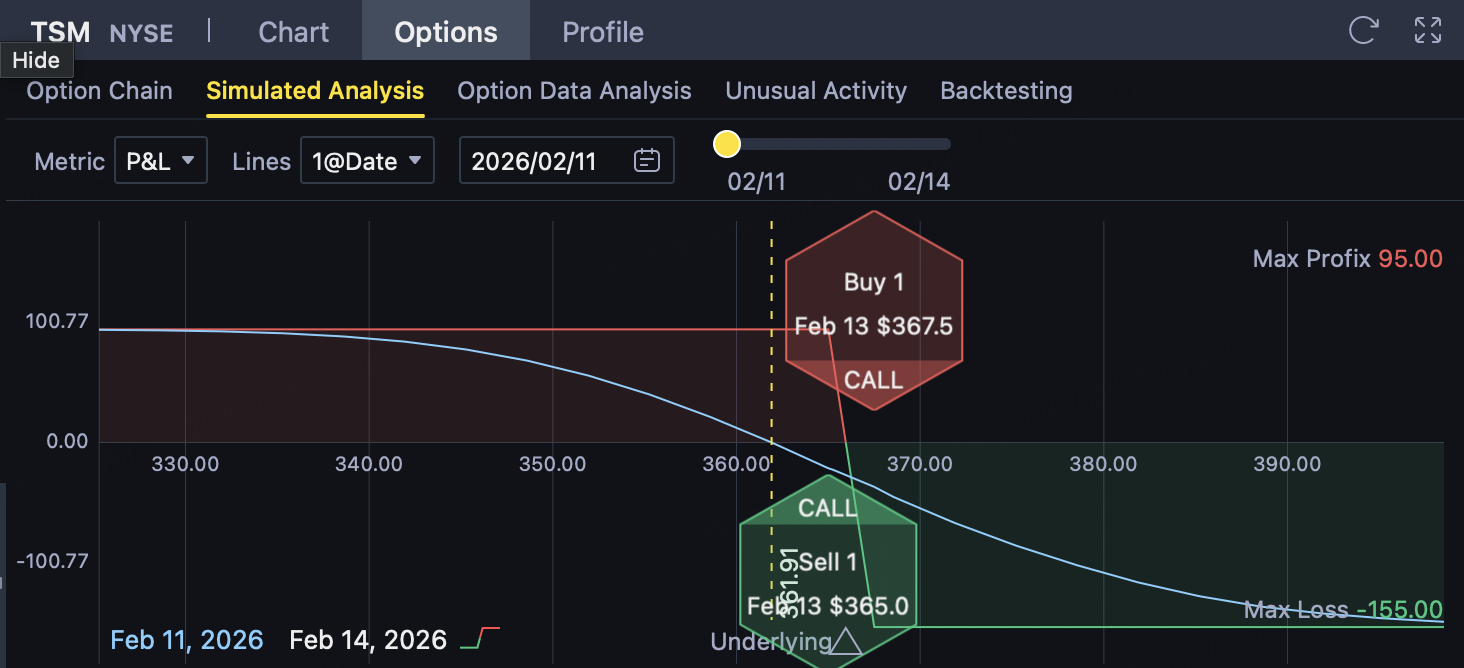
Task: Click the fullscreen expand icon
Action: click(x=1428, y=30)
